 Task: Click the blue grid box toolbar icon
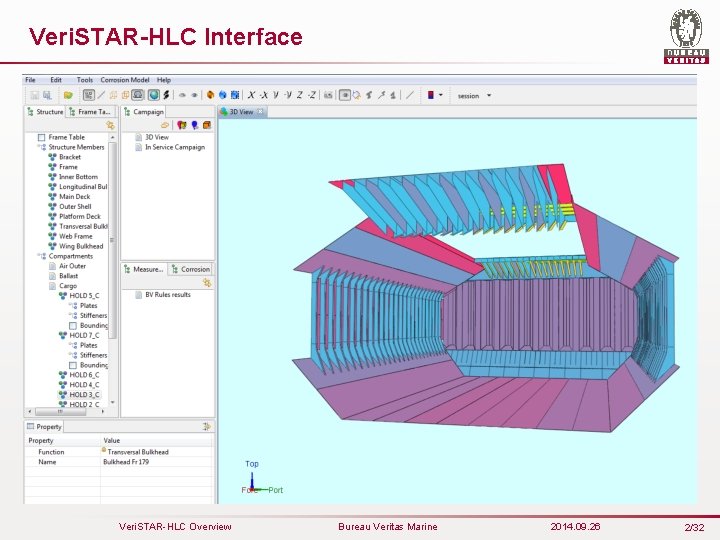(x=235, y=95)
